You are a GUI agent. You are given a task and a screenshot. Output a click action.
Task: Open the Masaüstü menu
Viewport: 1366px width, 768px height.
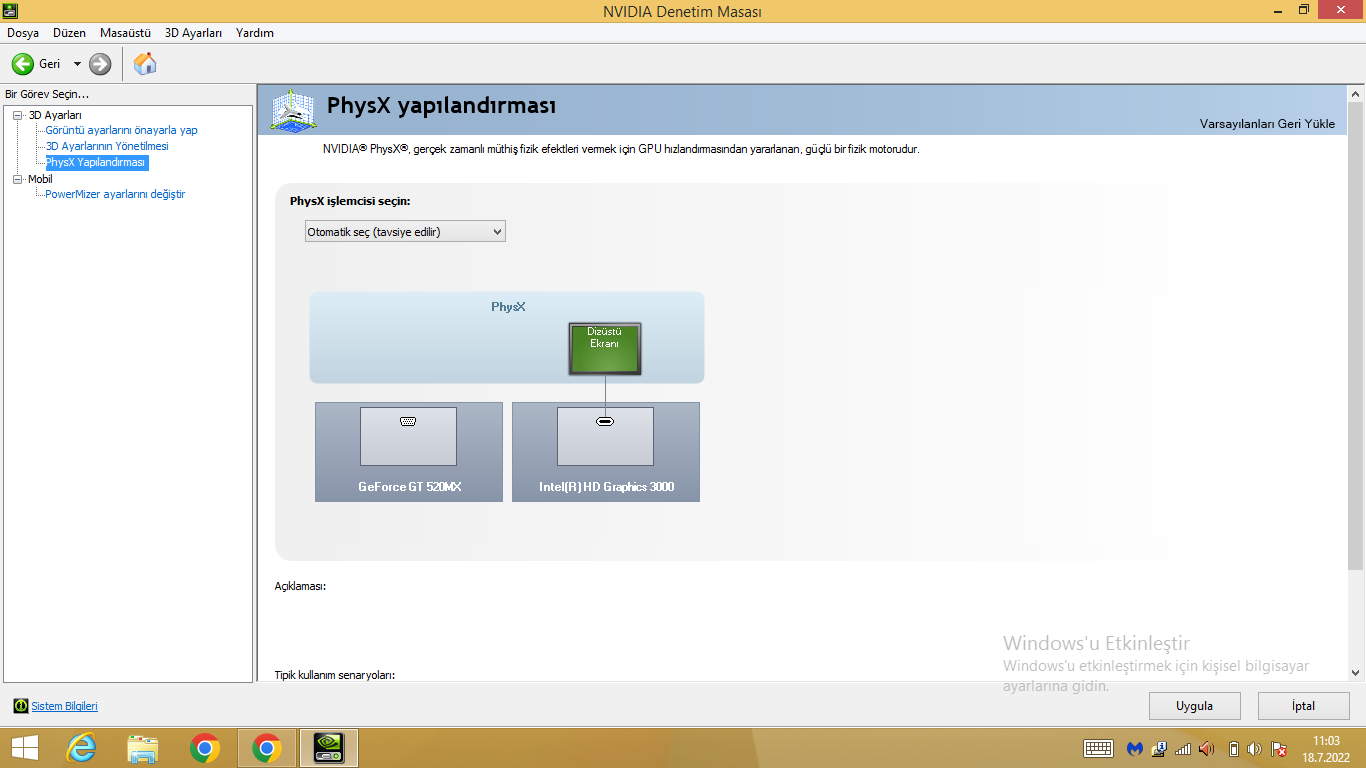click(125, 33)
